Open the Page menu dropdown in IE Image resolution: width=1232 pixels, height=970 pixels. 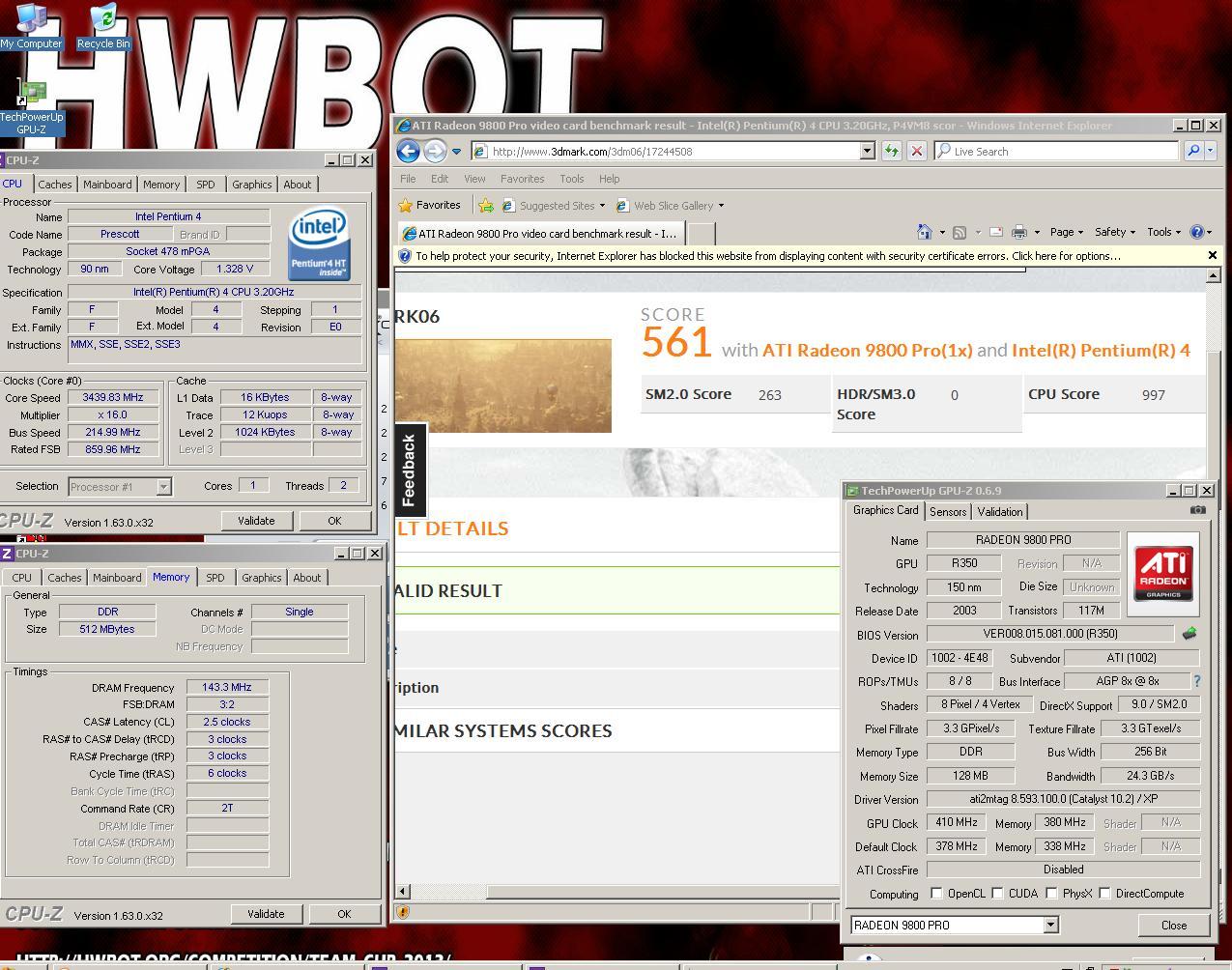pos(1066,232)
